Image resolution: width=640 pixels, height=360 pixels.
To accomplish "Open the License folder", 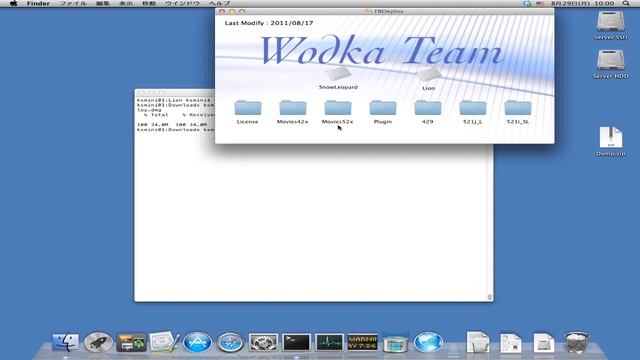I will click(x=248, y=108).
